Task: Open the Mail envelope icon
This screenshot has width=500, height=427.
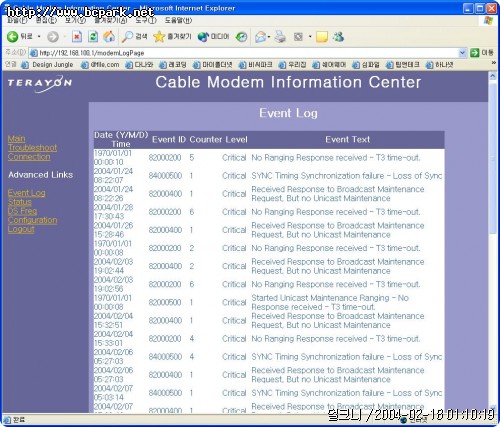Action: pos(261,37)
